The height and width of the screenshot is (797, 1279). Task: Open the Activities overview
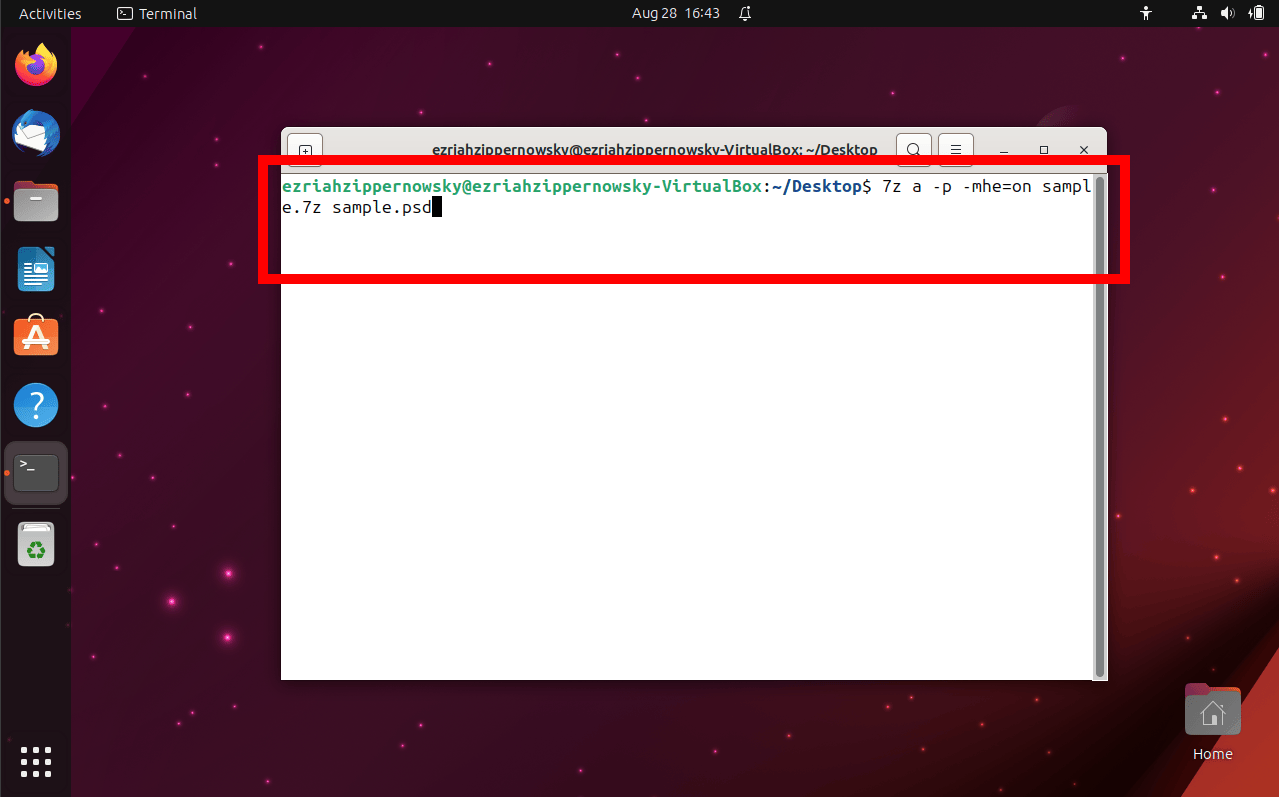tap(50, 13)
